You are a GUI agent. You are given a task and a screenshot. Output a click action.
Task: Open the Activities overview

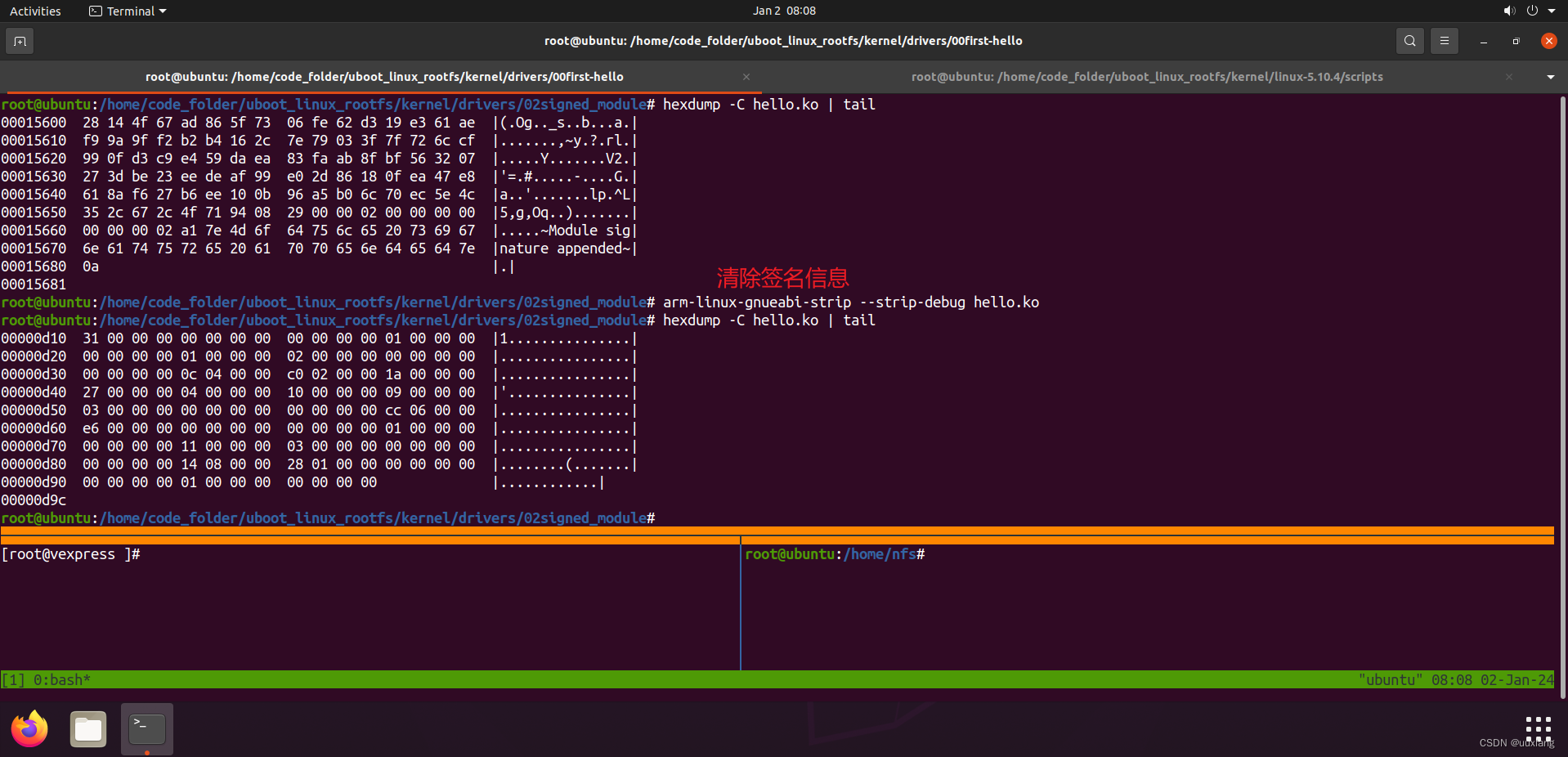click(x=35, y=11)
